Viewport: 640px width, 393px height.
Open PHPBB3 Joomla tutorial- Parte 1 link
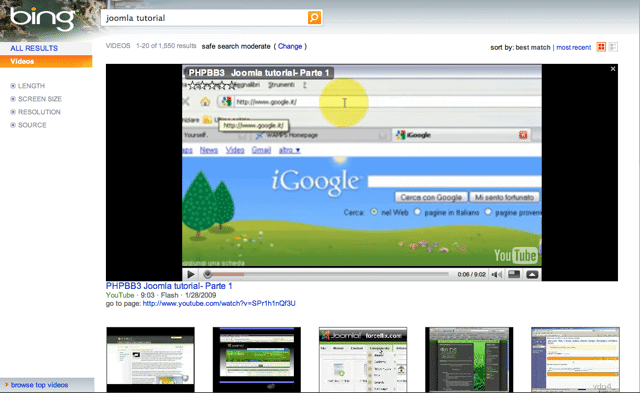(x=169, y=286)
